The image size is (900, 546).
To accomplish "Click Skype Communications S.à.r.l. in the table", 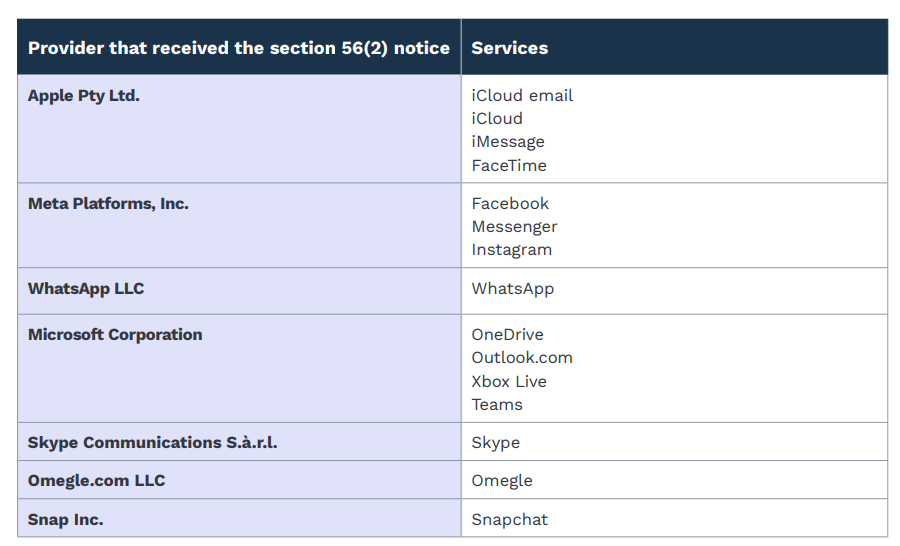I will click(153, 442).
